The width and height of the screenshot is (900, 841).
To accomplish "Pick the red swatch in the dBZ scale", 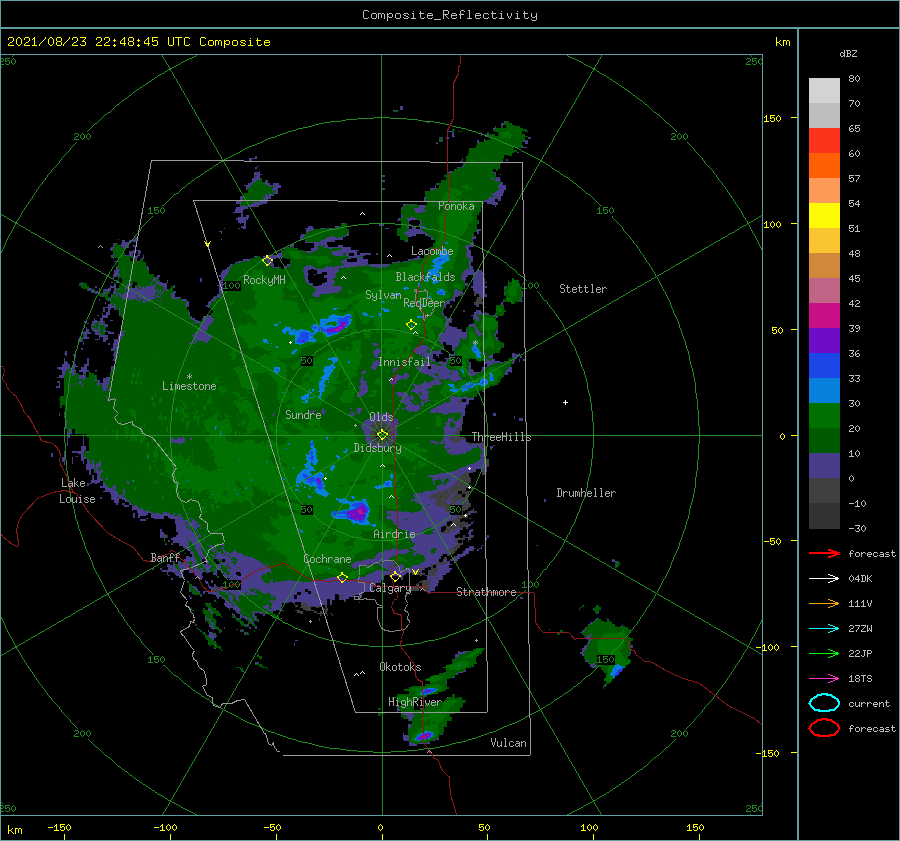I will click(824, 141).
